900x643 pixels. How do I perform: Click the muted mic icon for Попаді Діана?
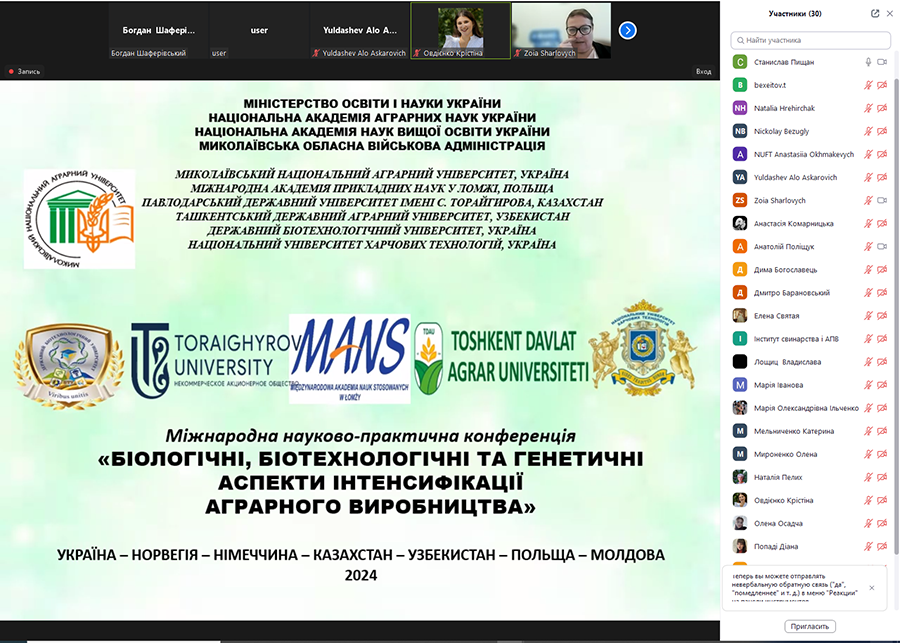coord(868,547)
